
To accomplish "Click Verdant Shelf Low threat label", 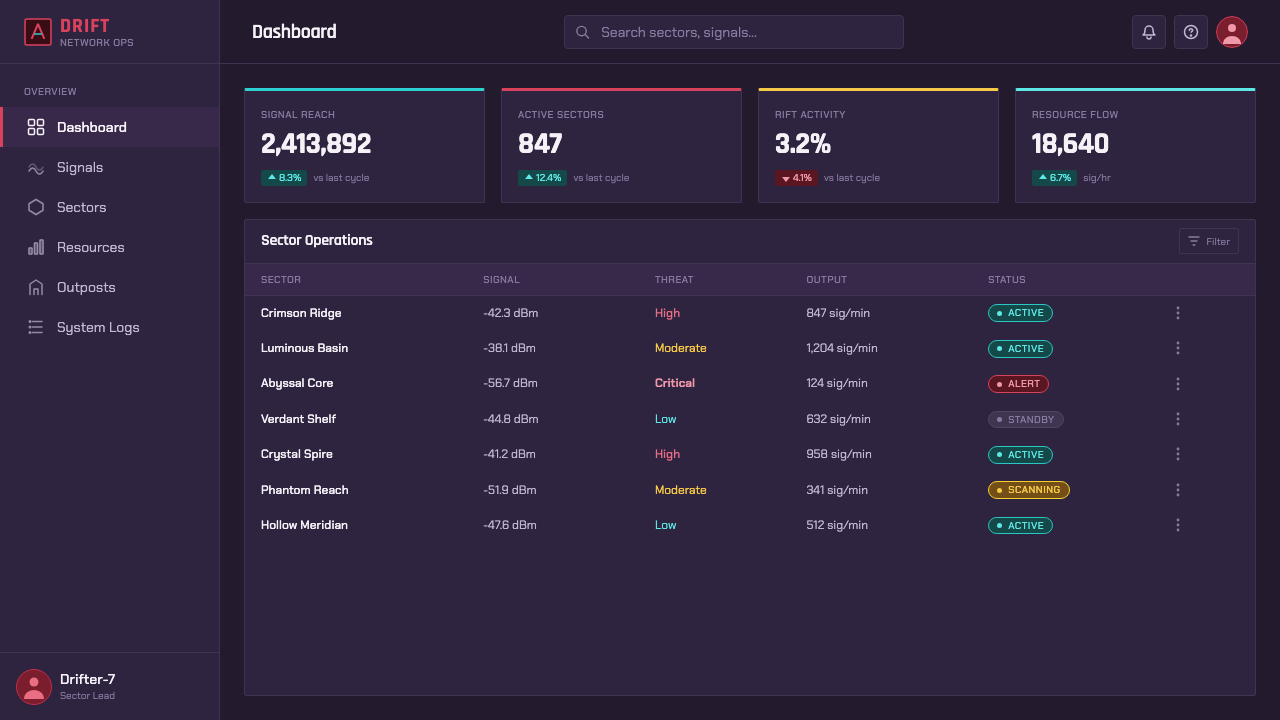I will [666, 419].
